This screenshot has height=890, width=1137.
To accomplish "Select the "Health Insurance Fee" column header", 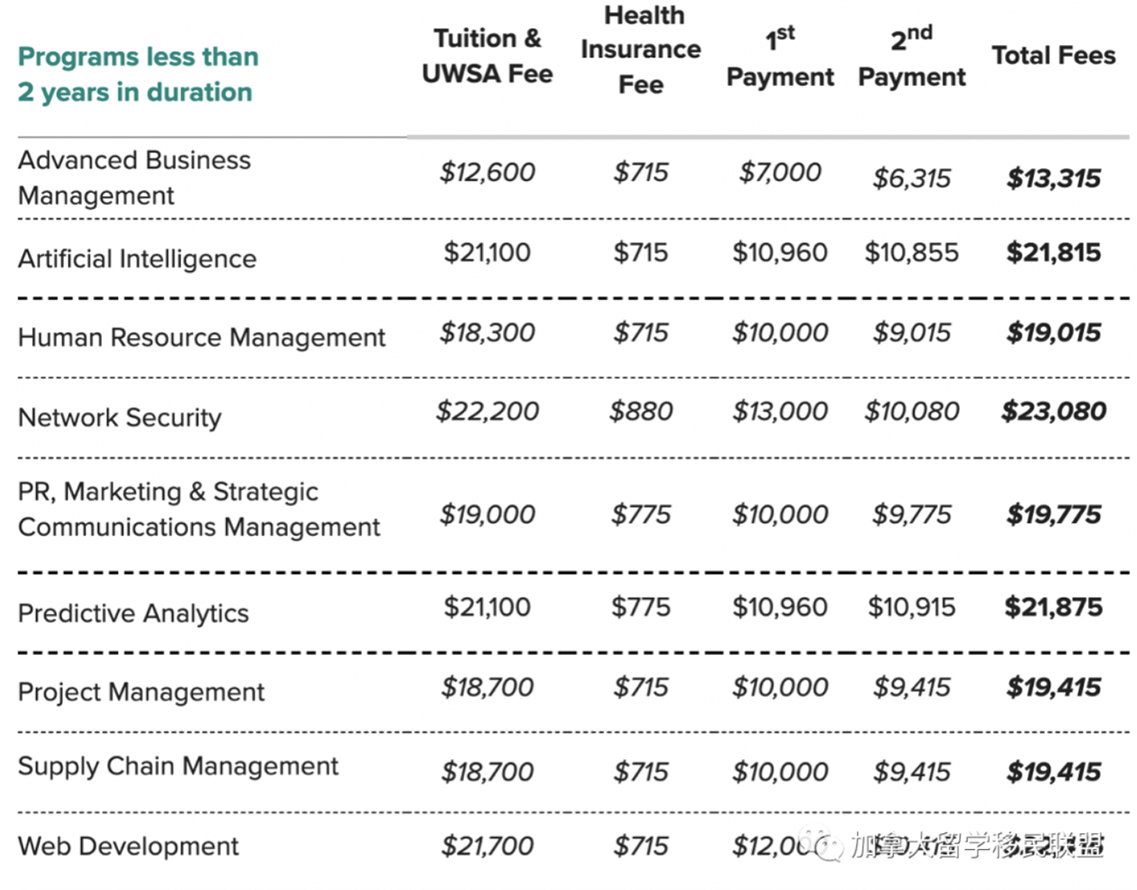I will [640, 49].
